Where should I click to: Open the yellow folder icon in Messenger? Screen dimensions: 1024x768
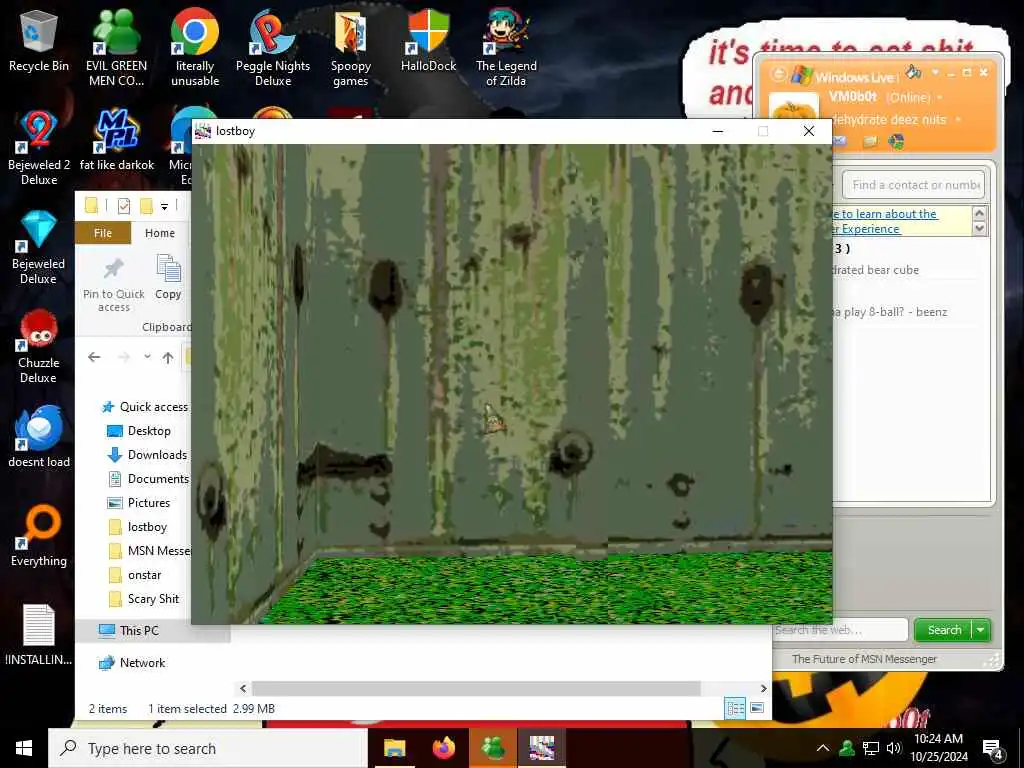pyautogui.click(x=869, y=141)
